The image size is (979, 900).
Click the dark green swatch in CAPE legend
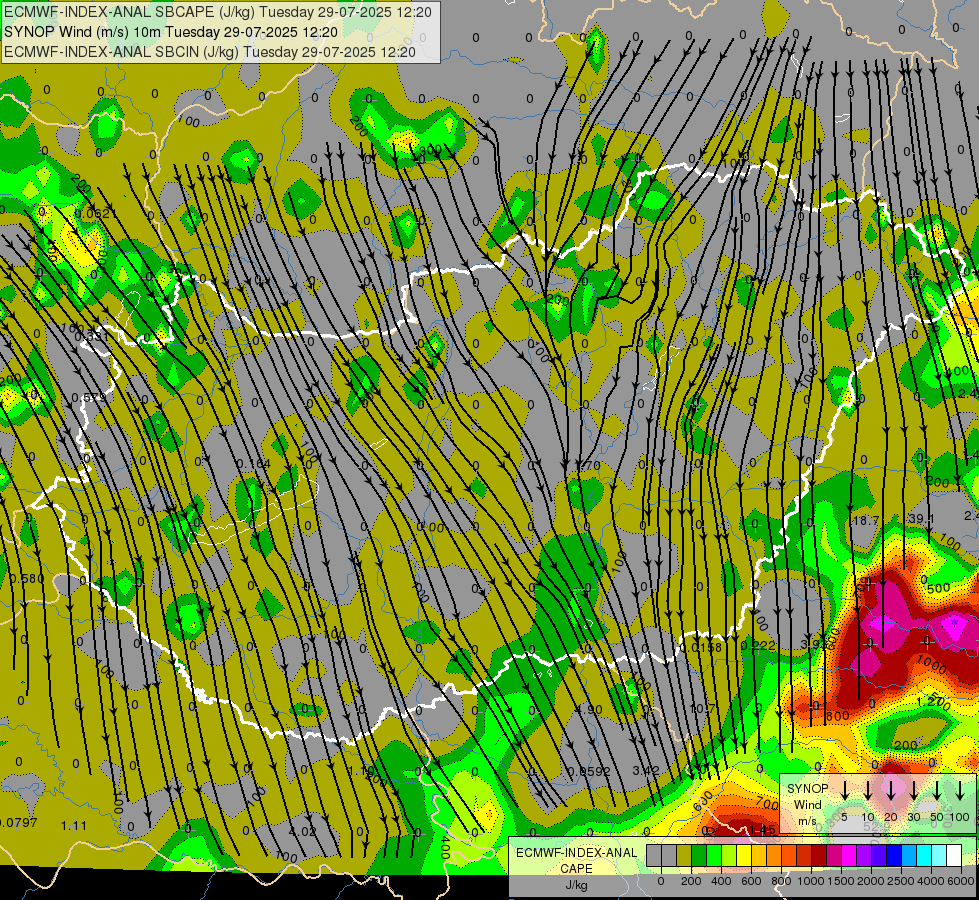tap(699, 856)
